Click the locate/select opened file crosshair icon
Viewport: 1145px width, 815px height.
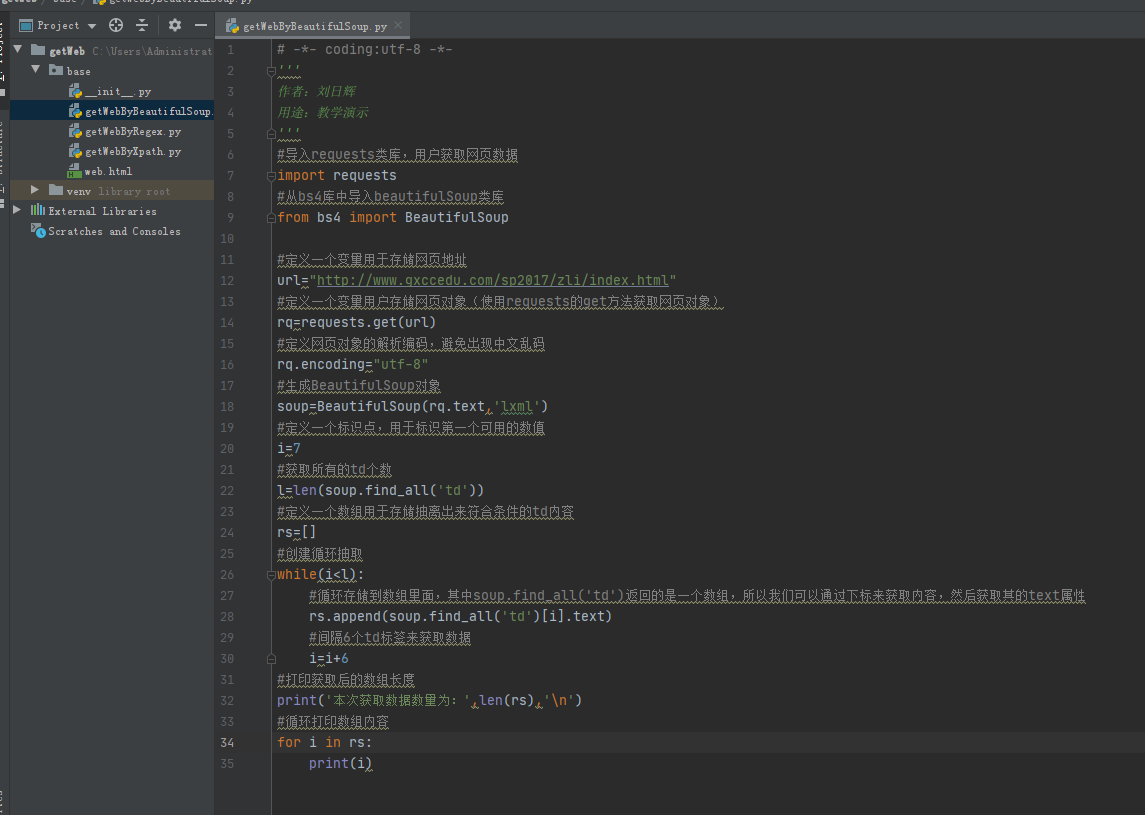coord(116,25)
